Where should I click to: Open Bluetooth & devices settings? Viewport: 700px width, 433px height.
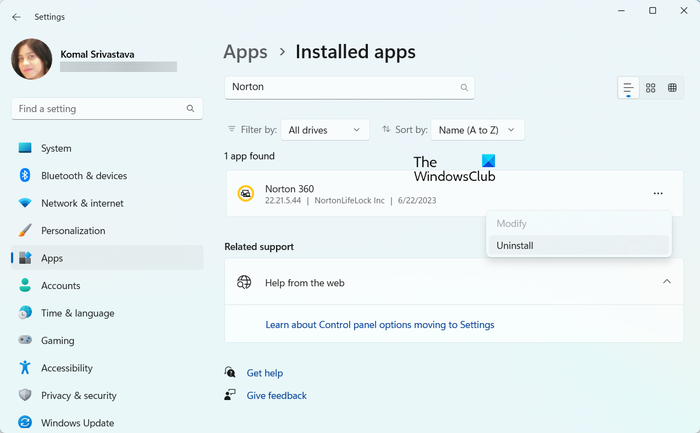tap(84, 176)
